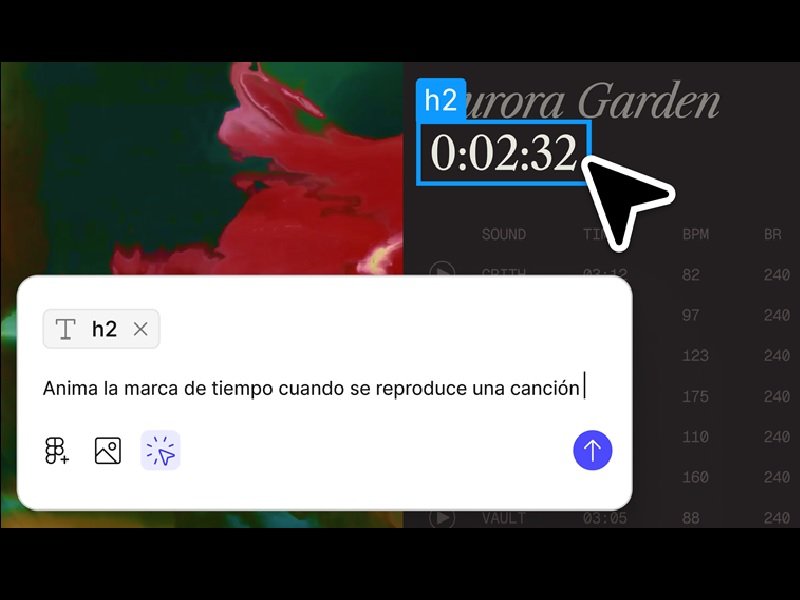Click the Figma import icon
Screen dimensions: 800x600
(57, 451)
